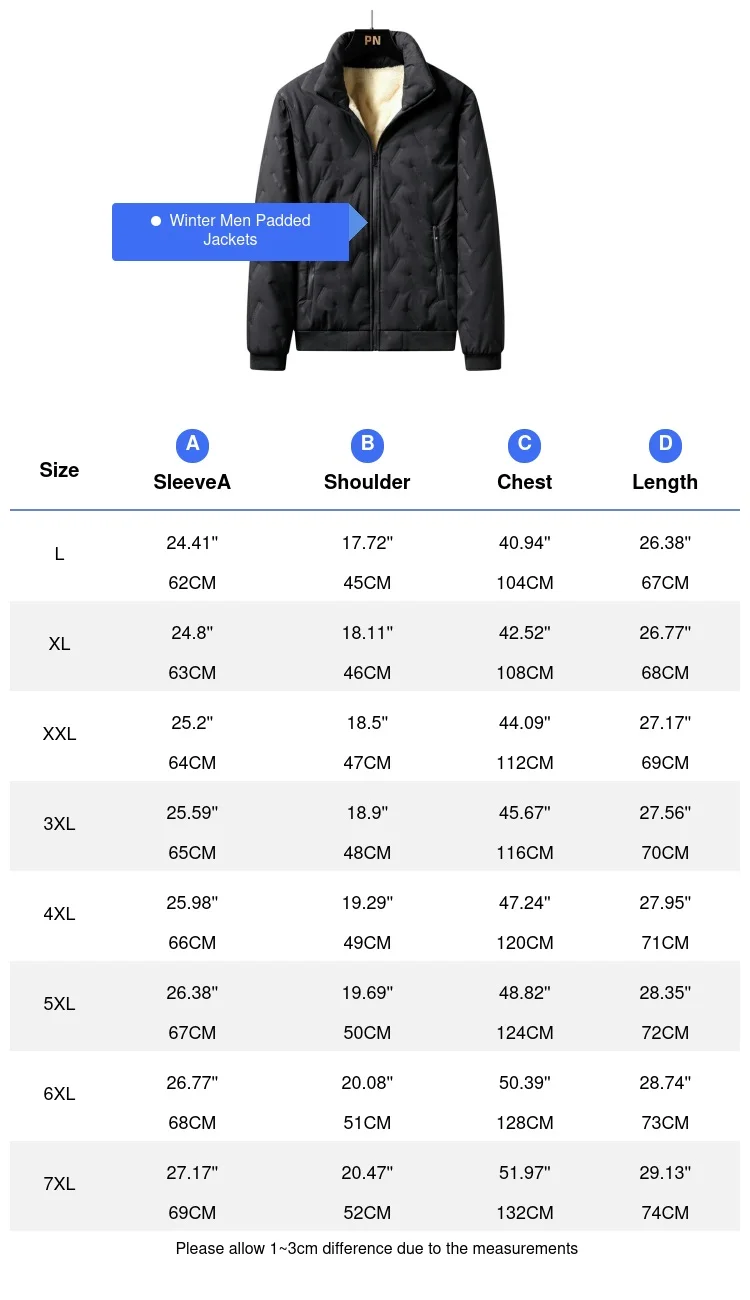Image resolution: width=750 pixels, height=1300 pixels.
Task: Click the blue circle C icon
Action: [524, 445]
